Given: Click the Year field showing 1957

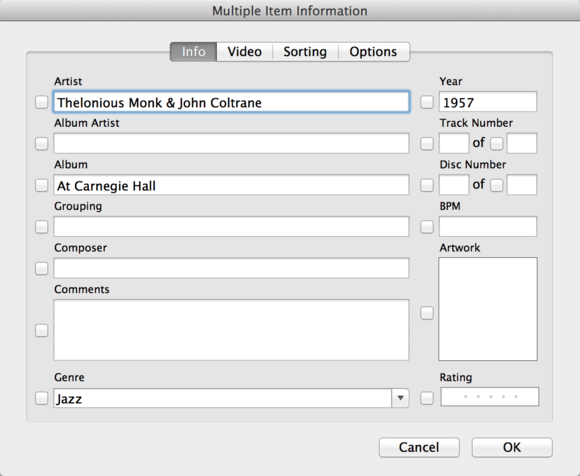Looking at the screenshot, I should click(488, 102).
